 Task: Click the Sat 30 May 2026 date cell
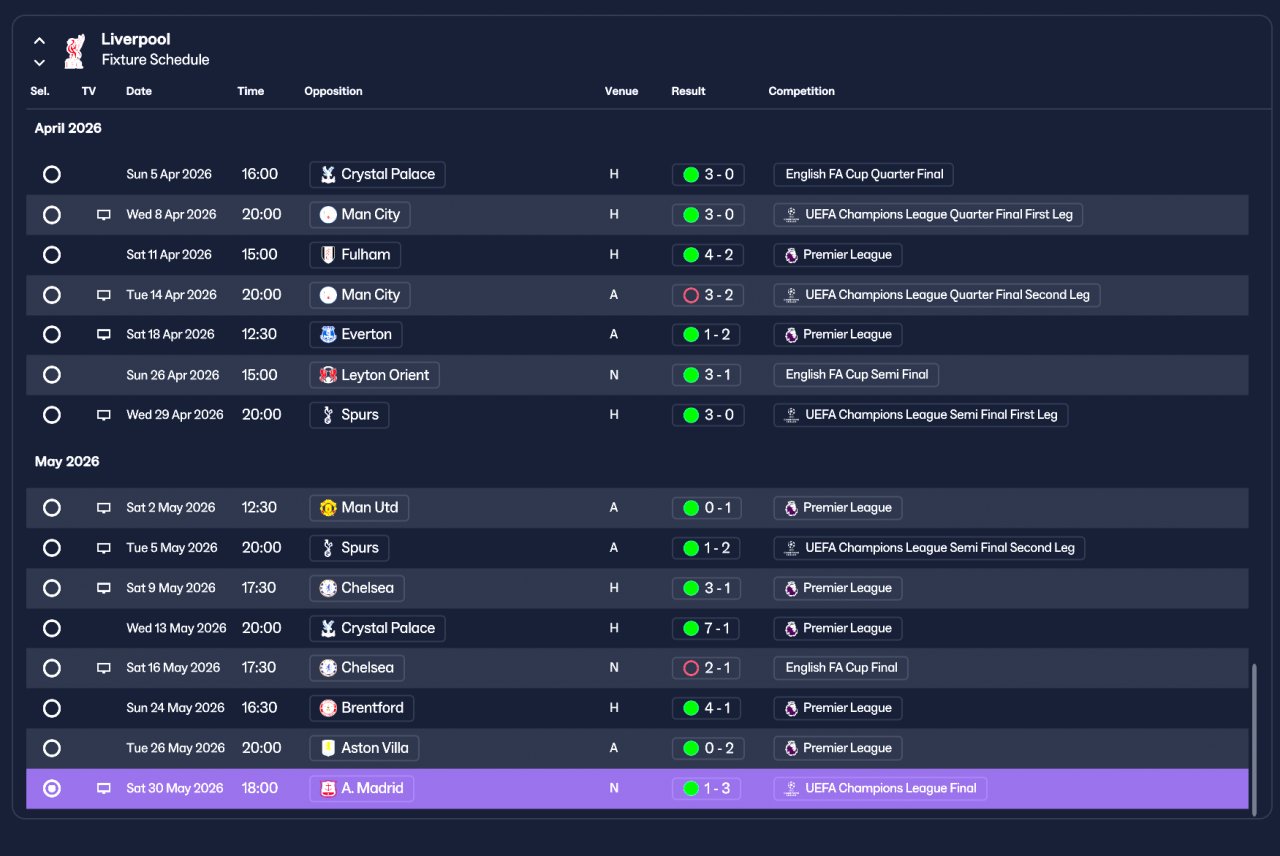175,788
